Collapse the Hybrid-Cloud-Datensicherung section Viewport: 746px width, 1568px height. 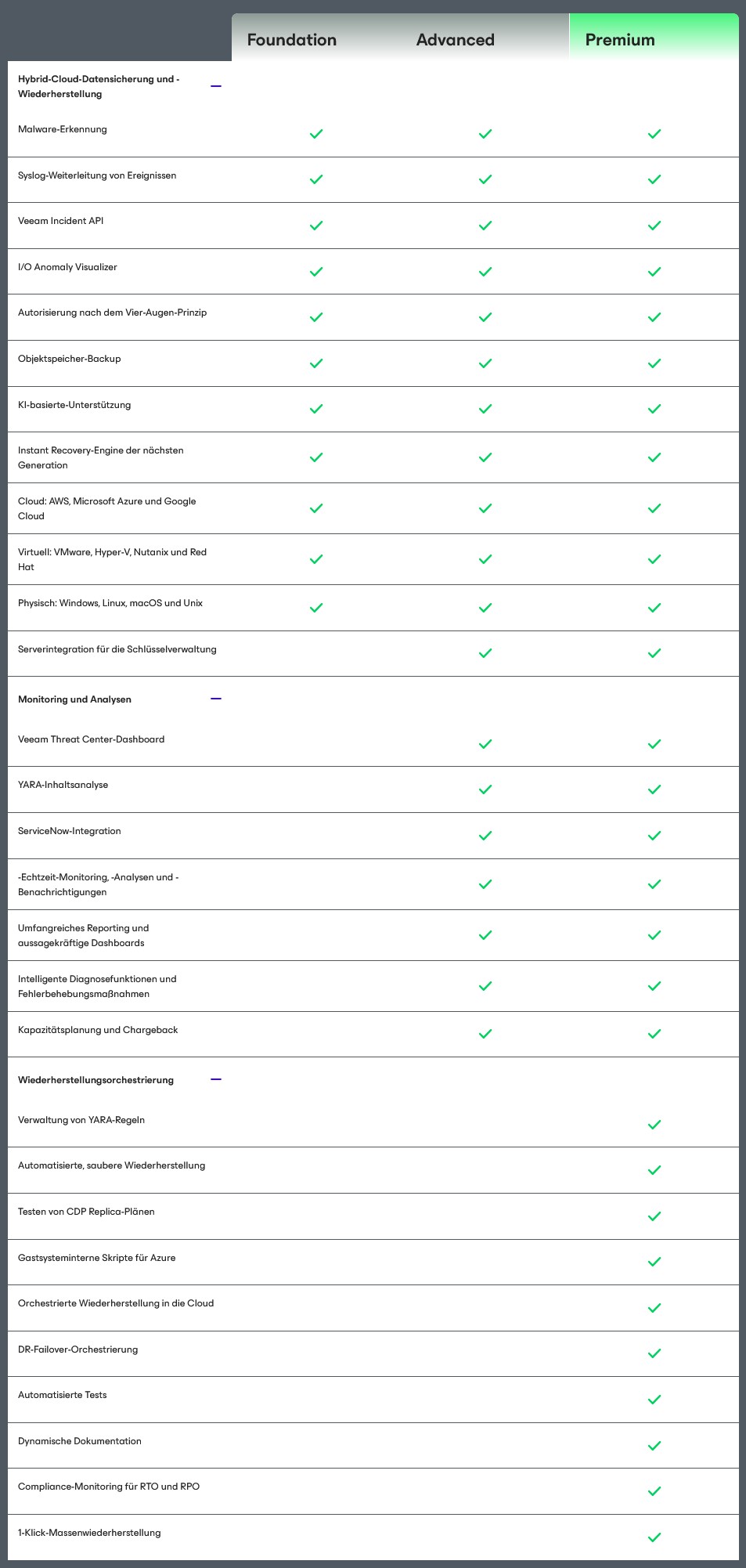pyautogui.click(x=216, y=86)
